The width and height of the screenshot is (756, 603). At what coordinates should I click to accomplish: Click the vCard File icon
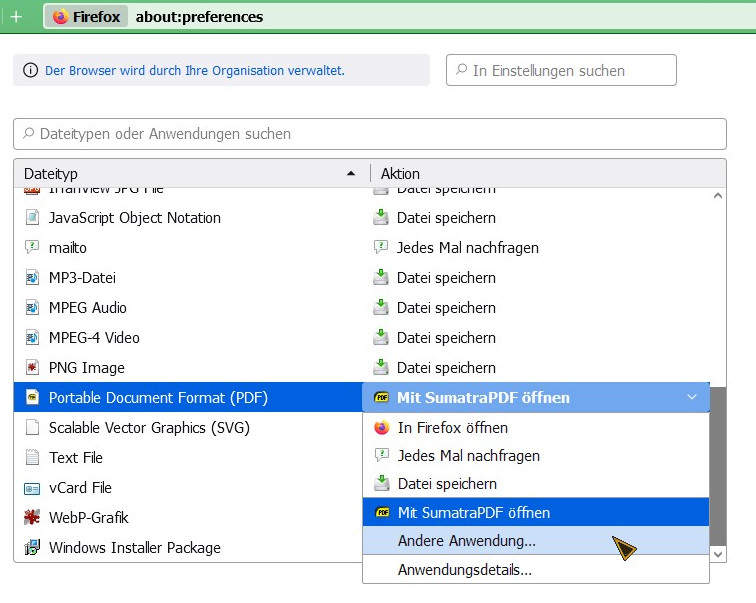click(x=31, y=488)
